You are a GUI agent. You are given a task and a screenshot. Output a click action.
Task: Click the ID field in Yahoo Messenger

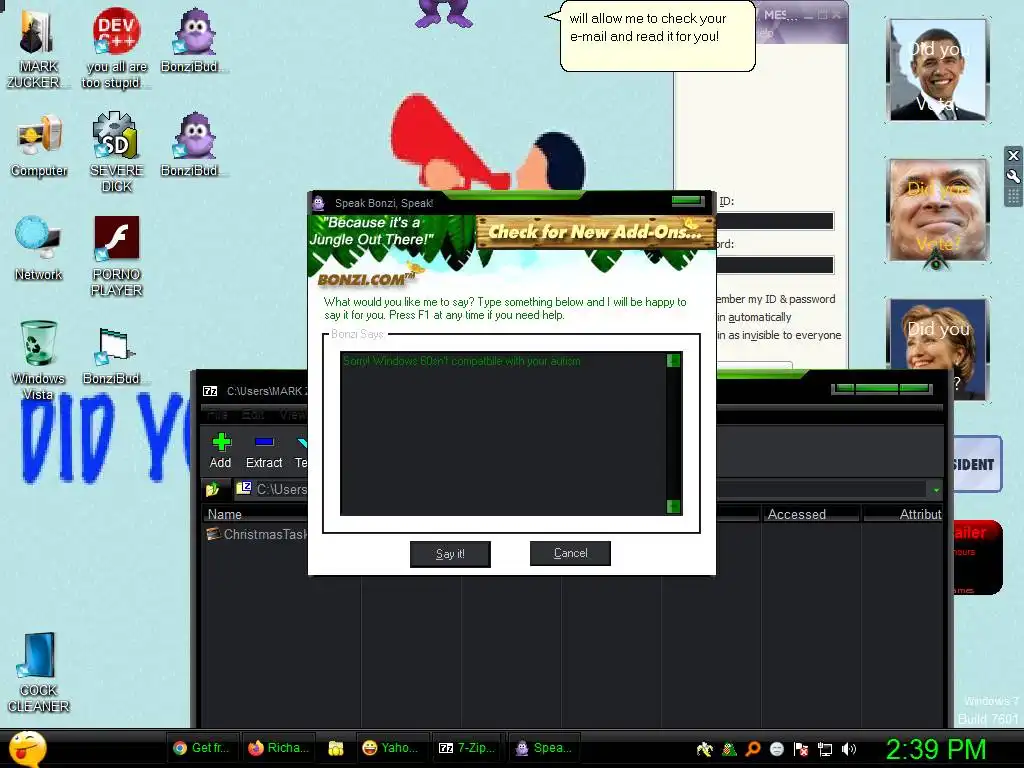(x=775, y=221)
